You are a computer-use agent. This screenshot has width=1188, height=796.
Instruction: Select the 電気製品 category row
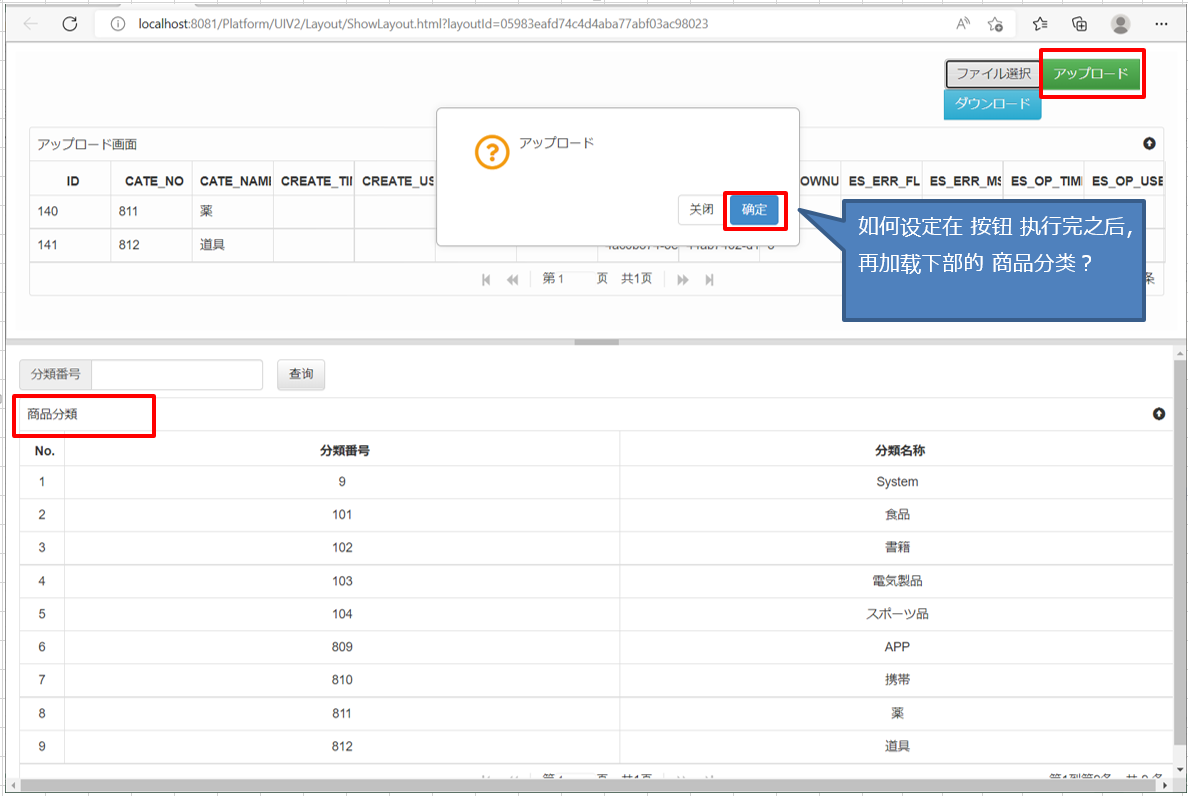coord(596,581)
